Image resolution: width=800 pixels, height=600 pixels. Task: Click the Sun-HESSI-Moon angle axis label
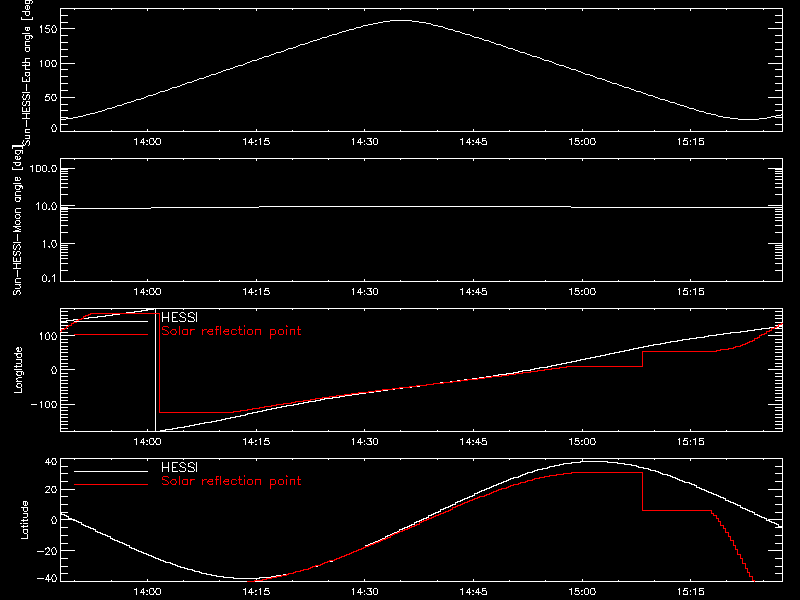[17, 220]
